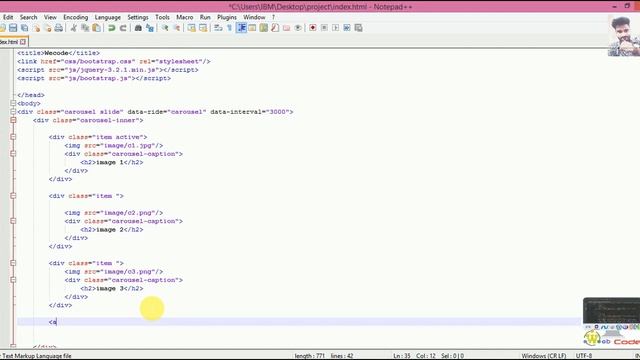Open the Tools menu
Screen dimensions: 640x360
tap(162, 17)
